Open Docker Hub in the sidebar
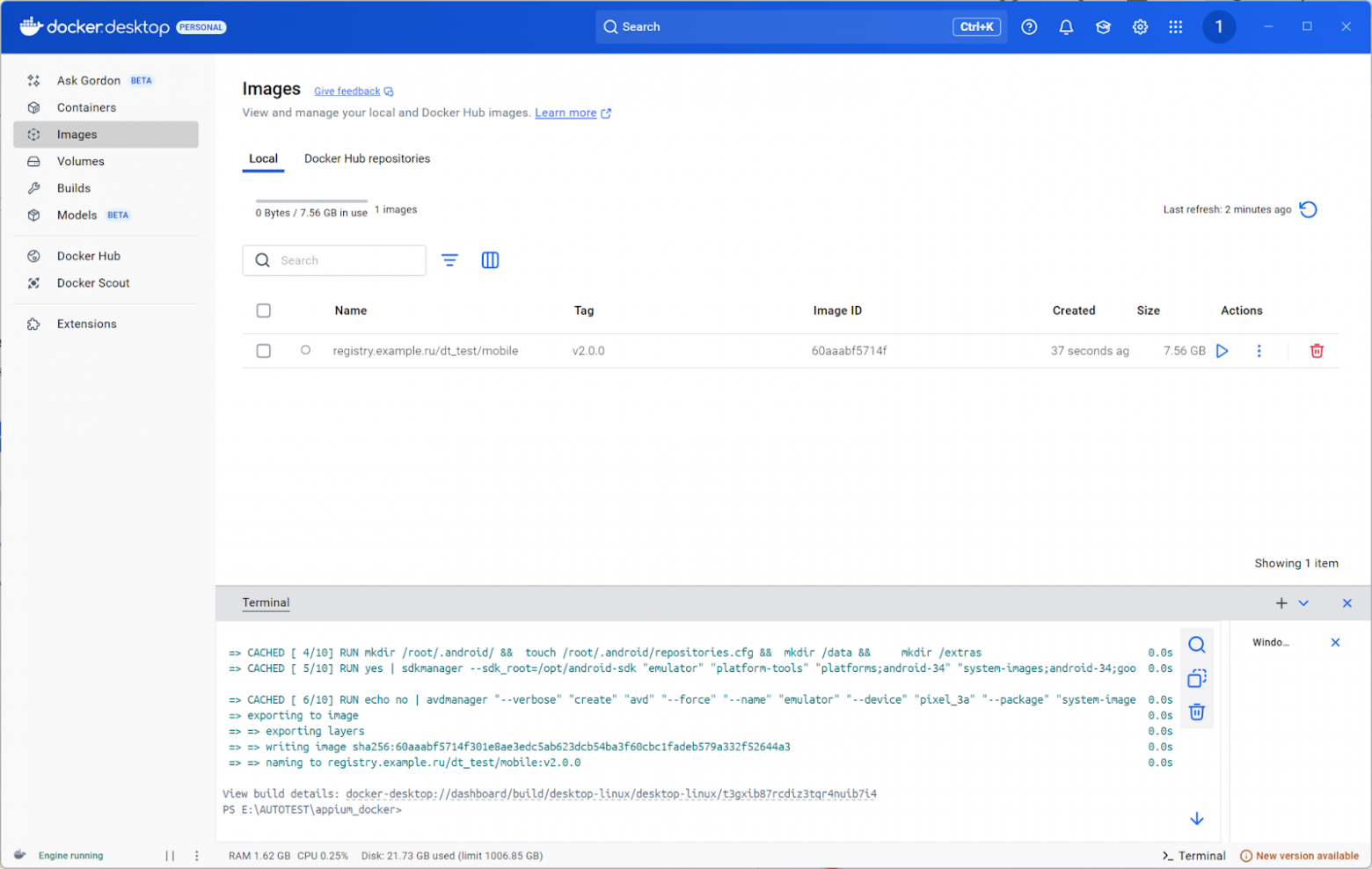This screenshot has width=1372, height=869. pos(106,256)
